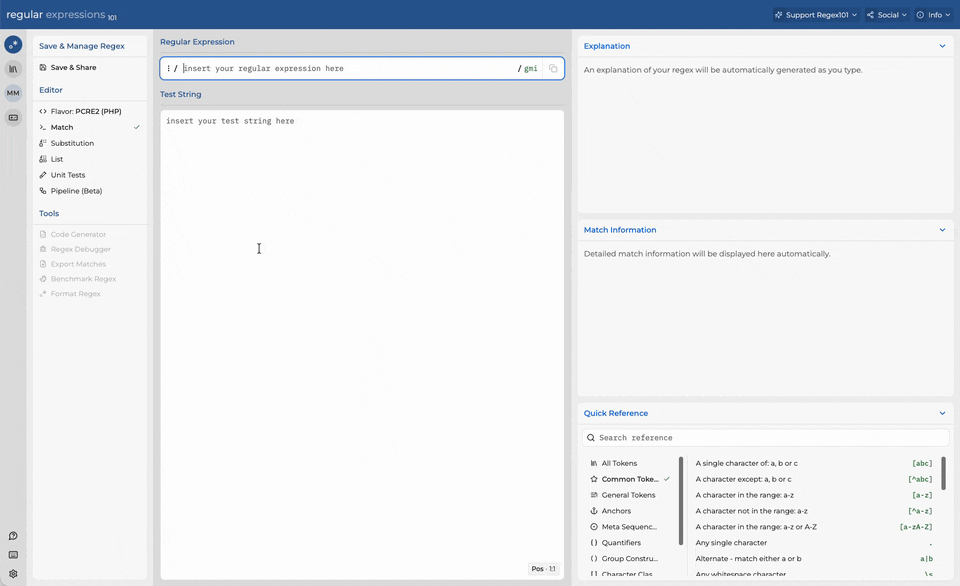Open the chat feedback icon at sidebar bottom
Viewport: 960px width, 586px height.
13,536
